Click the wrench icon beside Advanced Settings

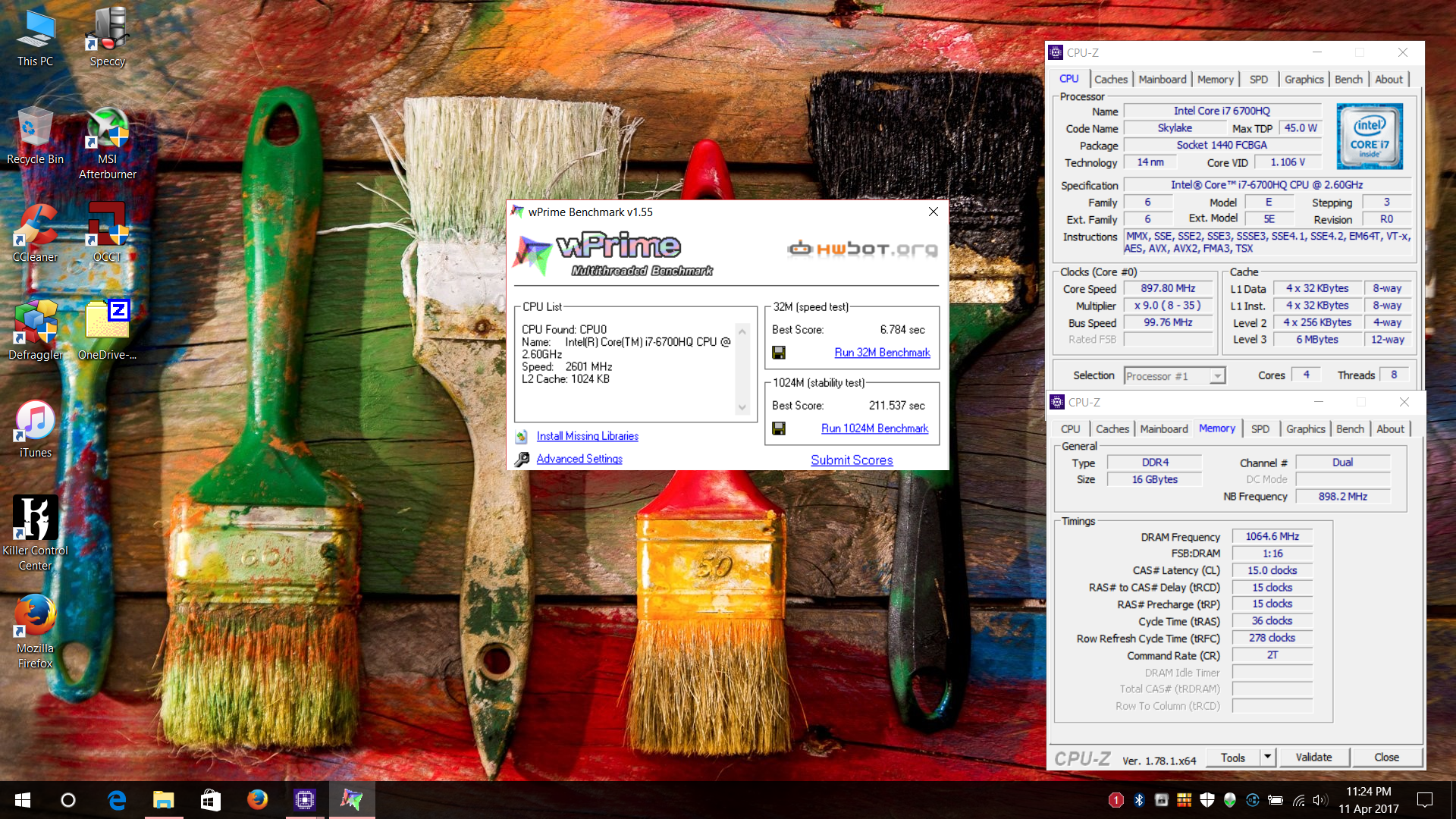point(522,459)
